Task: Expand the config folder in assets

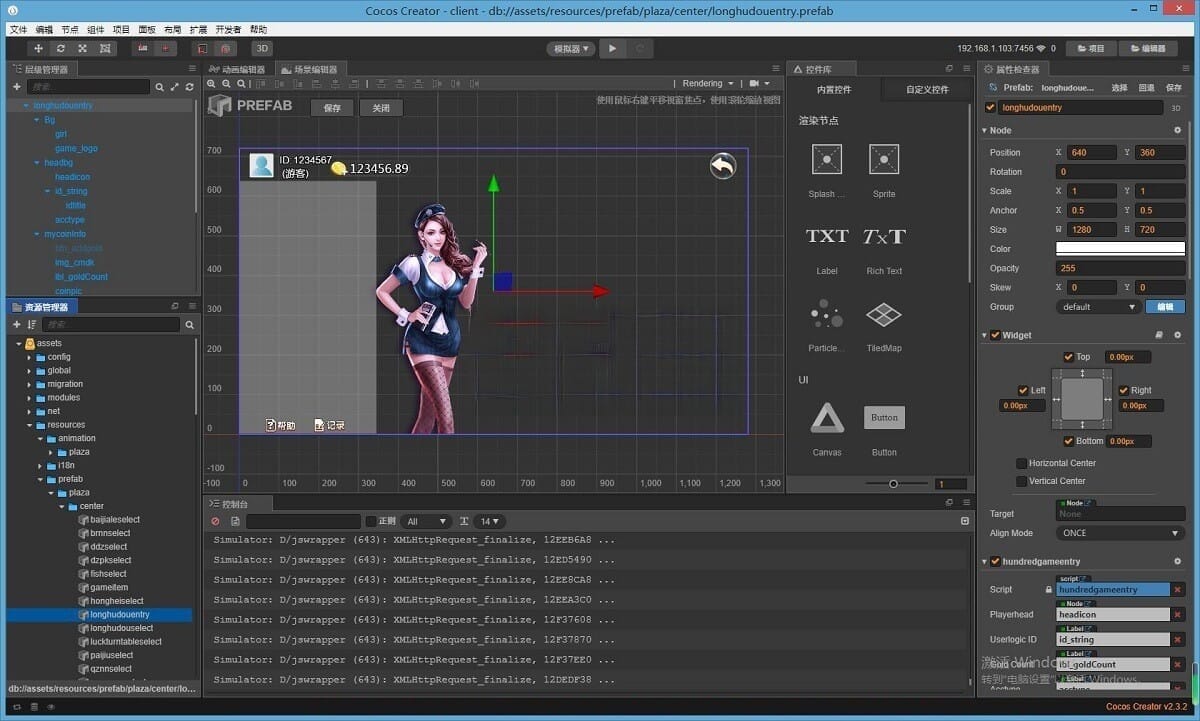Action: pyautogui.click(x=29, y=357)
